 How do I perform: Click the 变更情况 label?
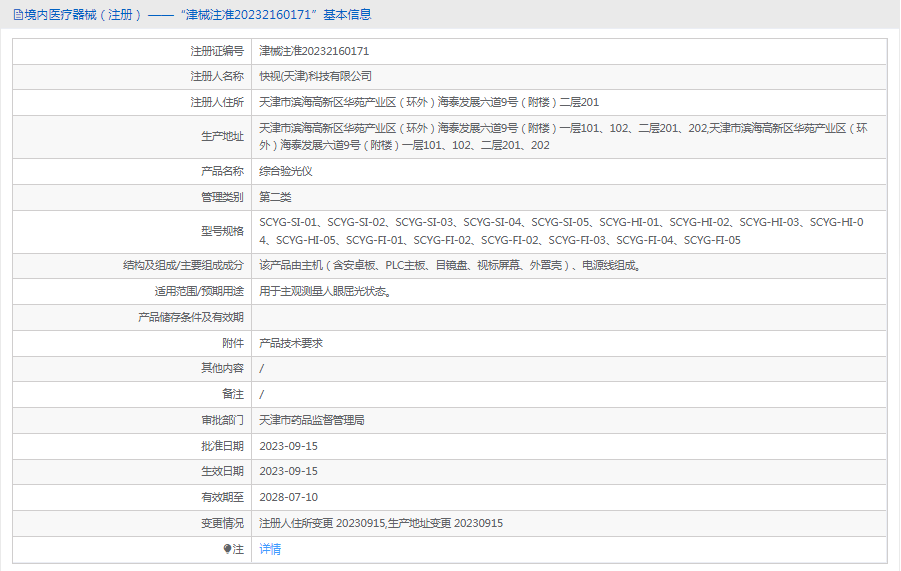pos(222,523)
